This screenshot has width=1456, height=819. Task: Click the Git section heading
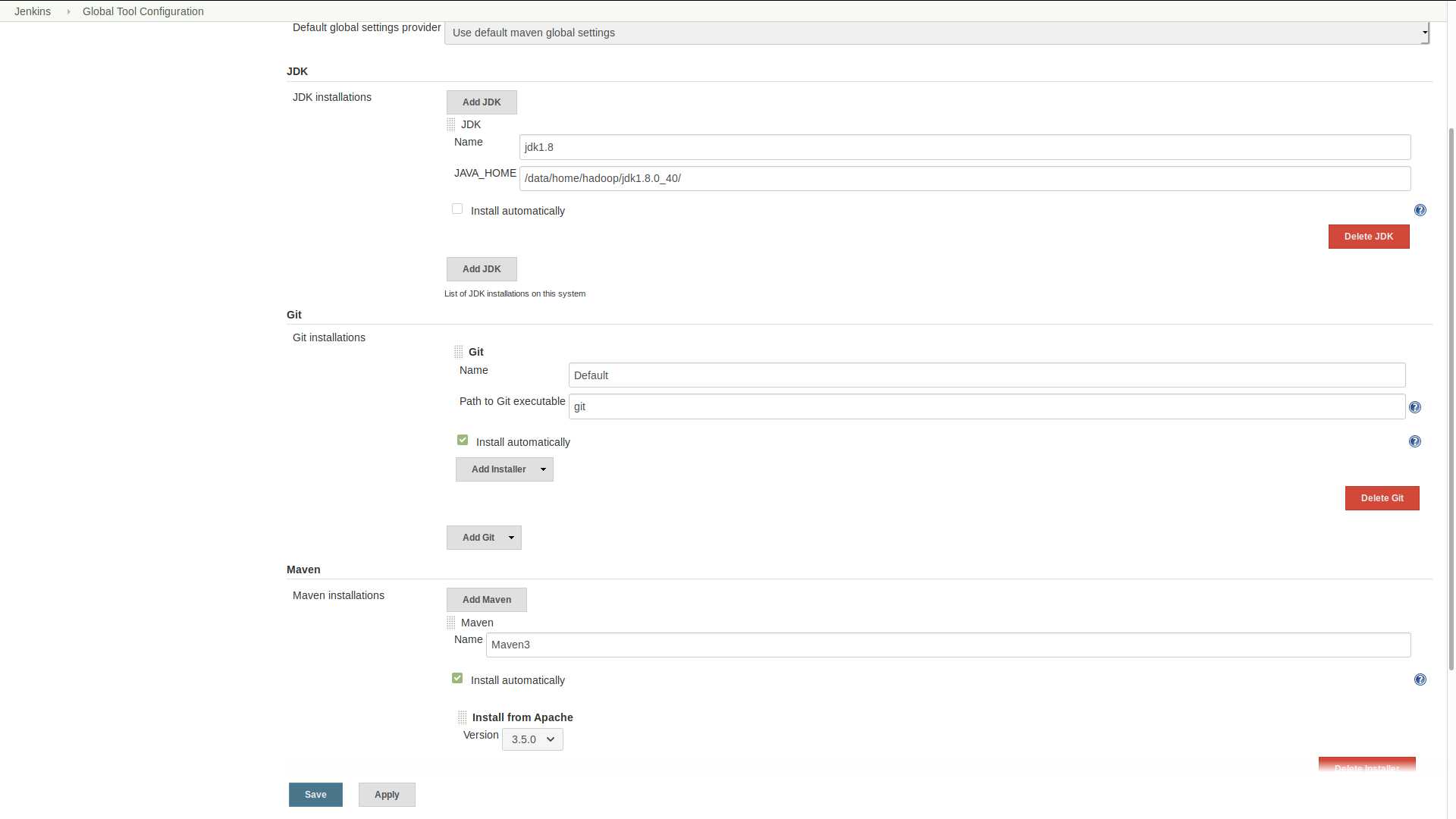[294, 315]
